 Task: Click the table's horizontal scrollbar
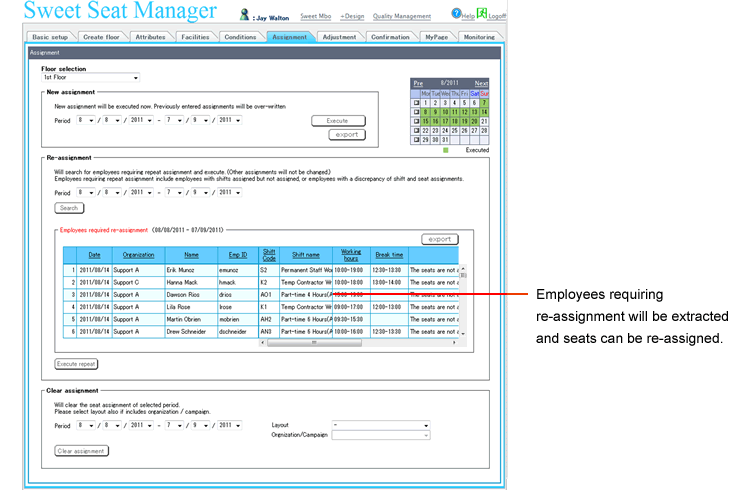(312, 342)
